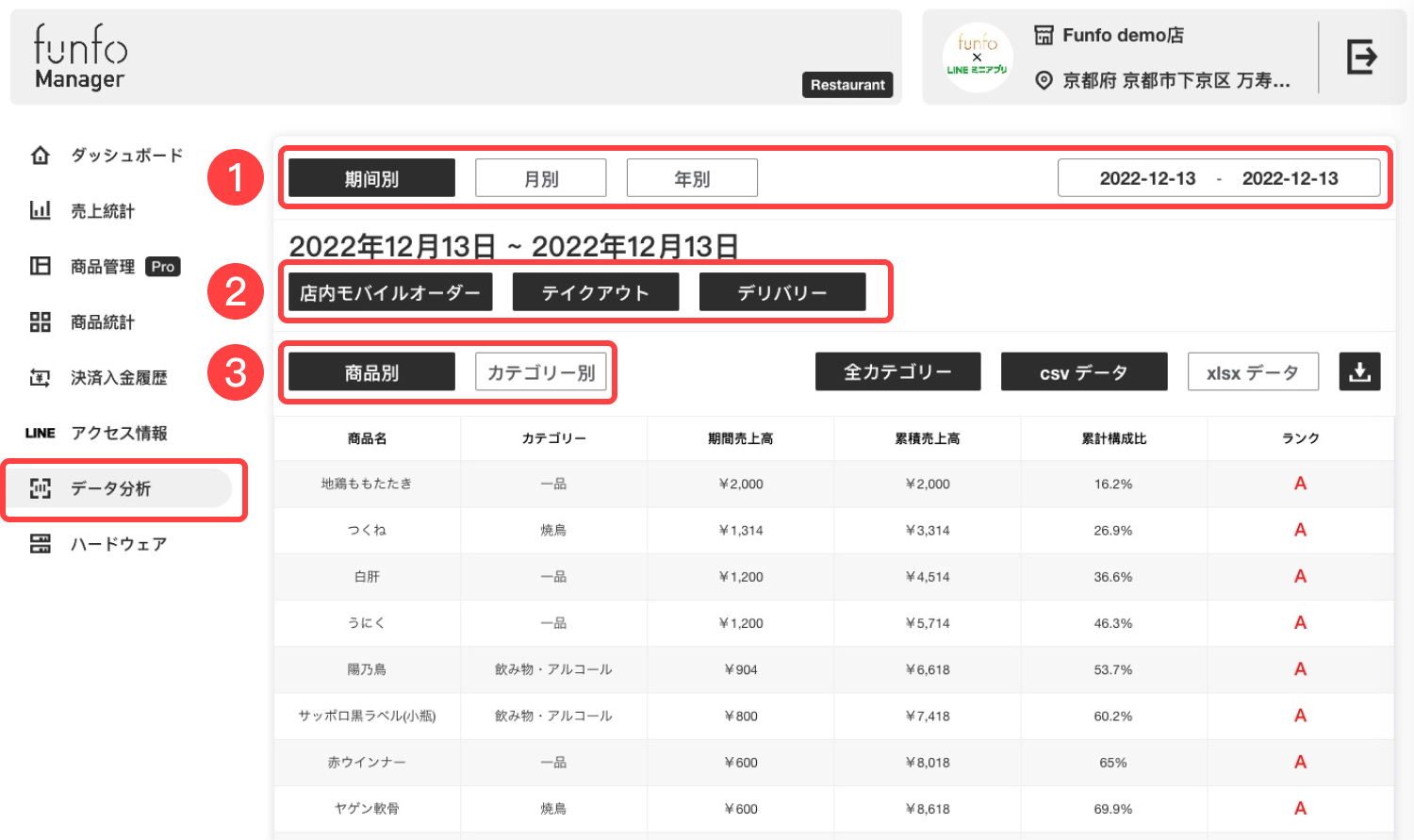Click the ランク column header

[x=1300, y=438]
